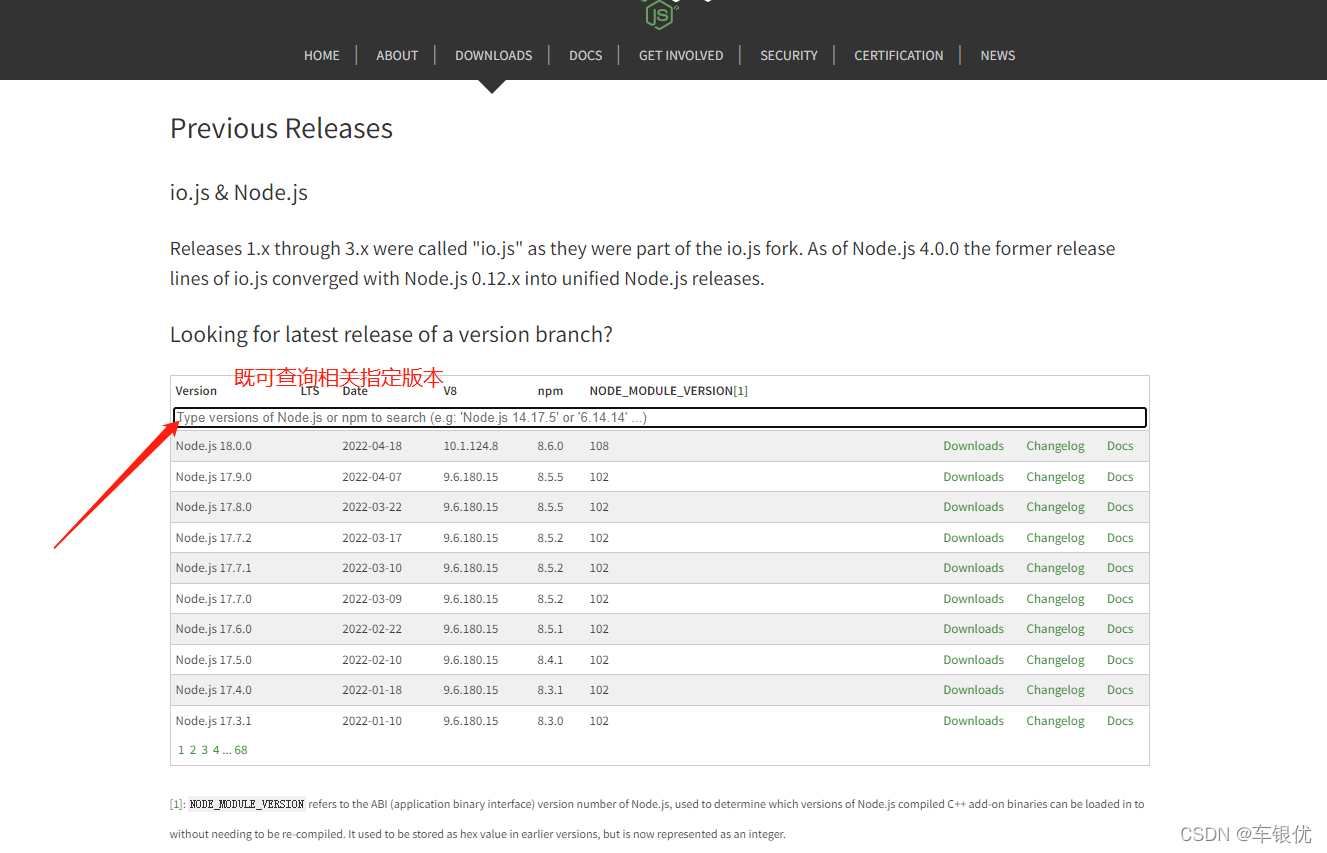The image size is (1327, 853).
Task: Open Changelog for Node.js 17.3.1
Action: (1055, 721)
